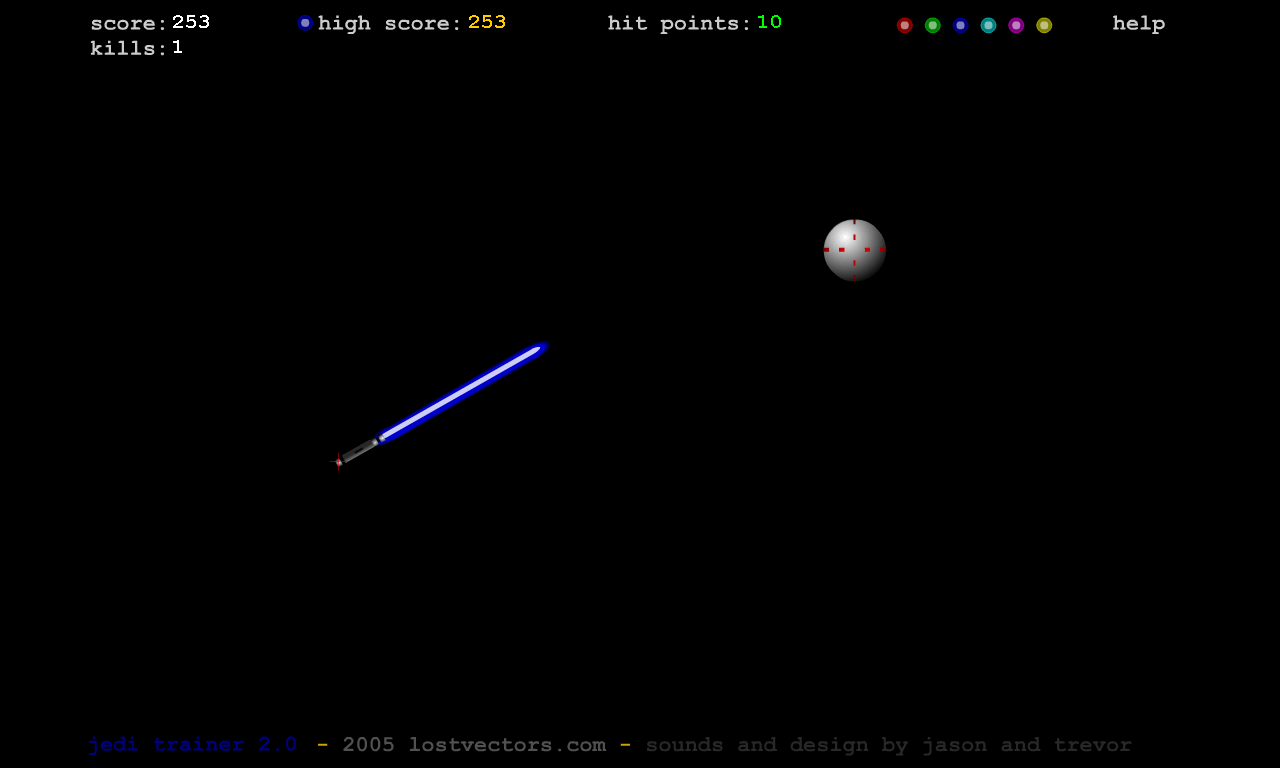Screen dimensions: 1280x768
Task: Click the sounds and design credits text
Action: (x=889, y=745)
